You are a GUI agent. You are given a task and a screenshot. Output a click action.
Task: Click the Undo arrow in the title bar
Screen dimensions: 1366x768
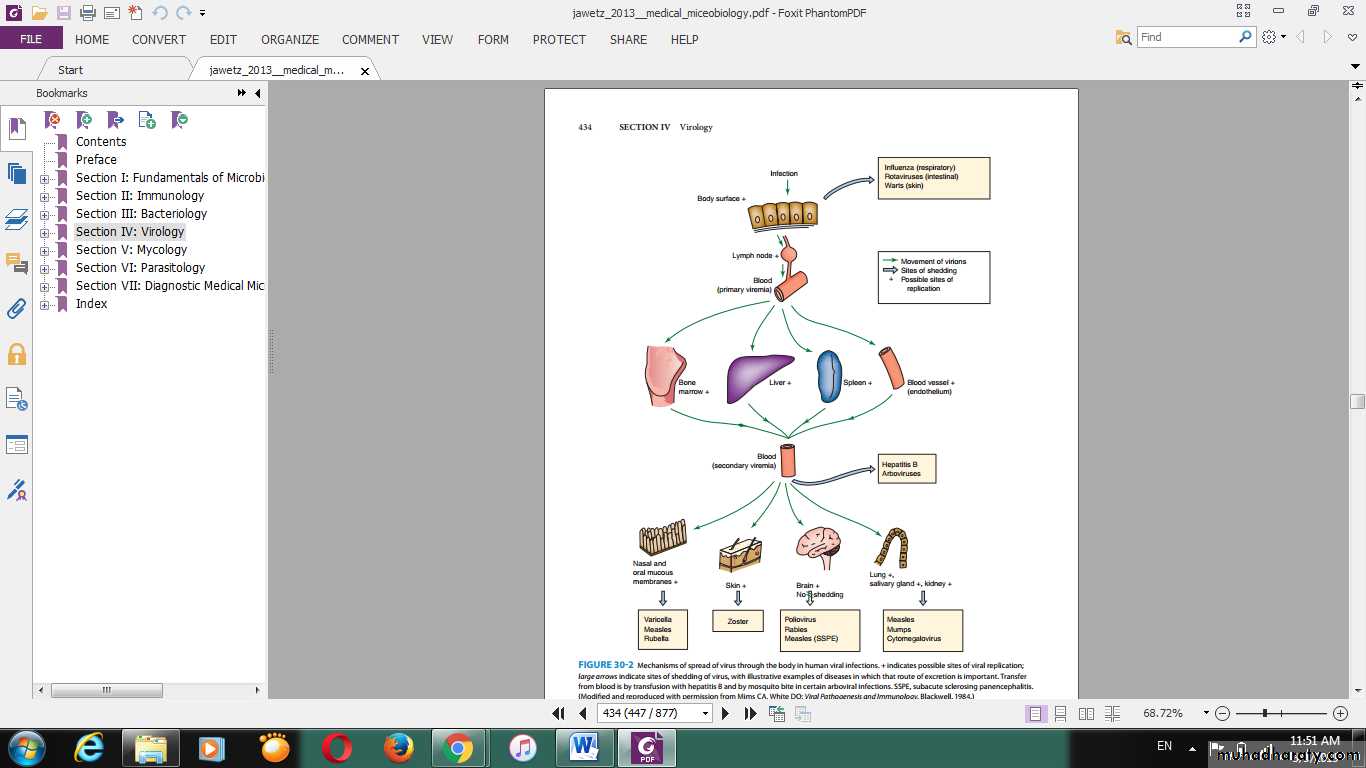[x=160, y=13]
